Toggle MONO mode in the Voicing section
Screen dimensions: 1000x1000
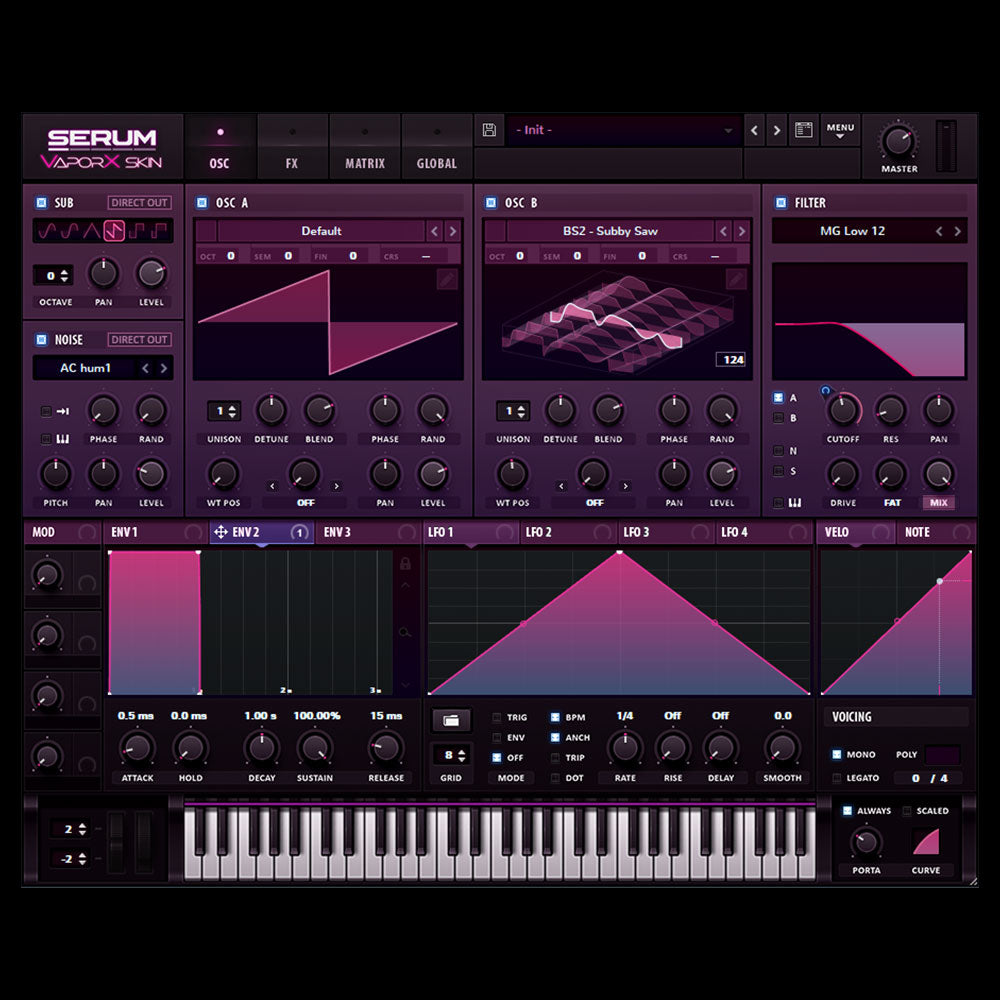(838, 756)
